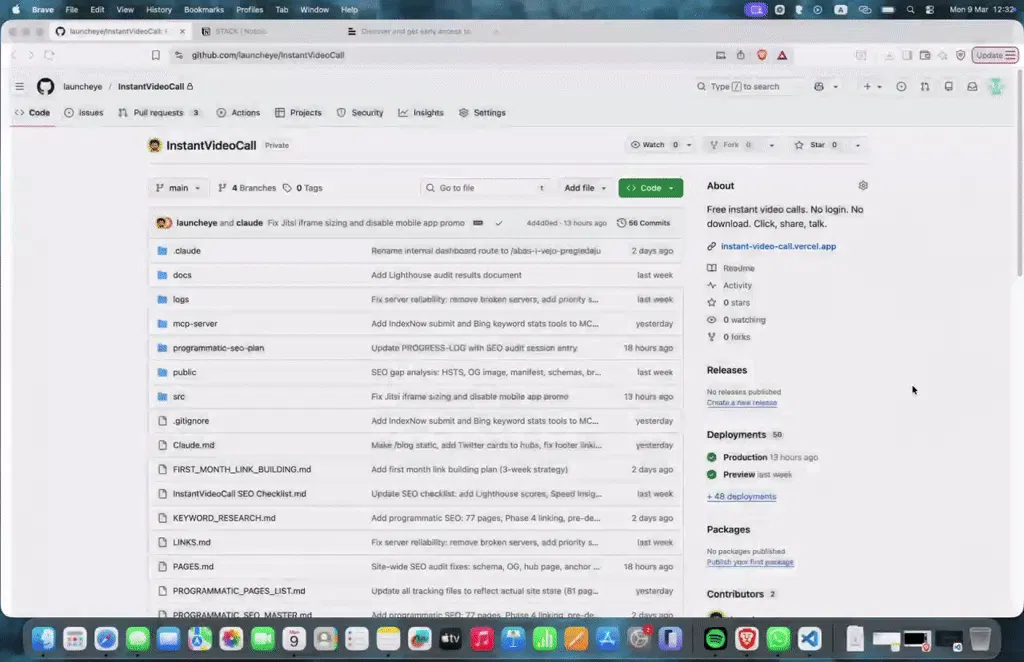
Task: Star the InstantVideoCall repository
Action: 816,145
